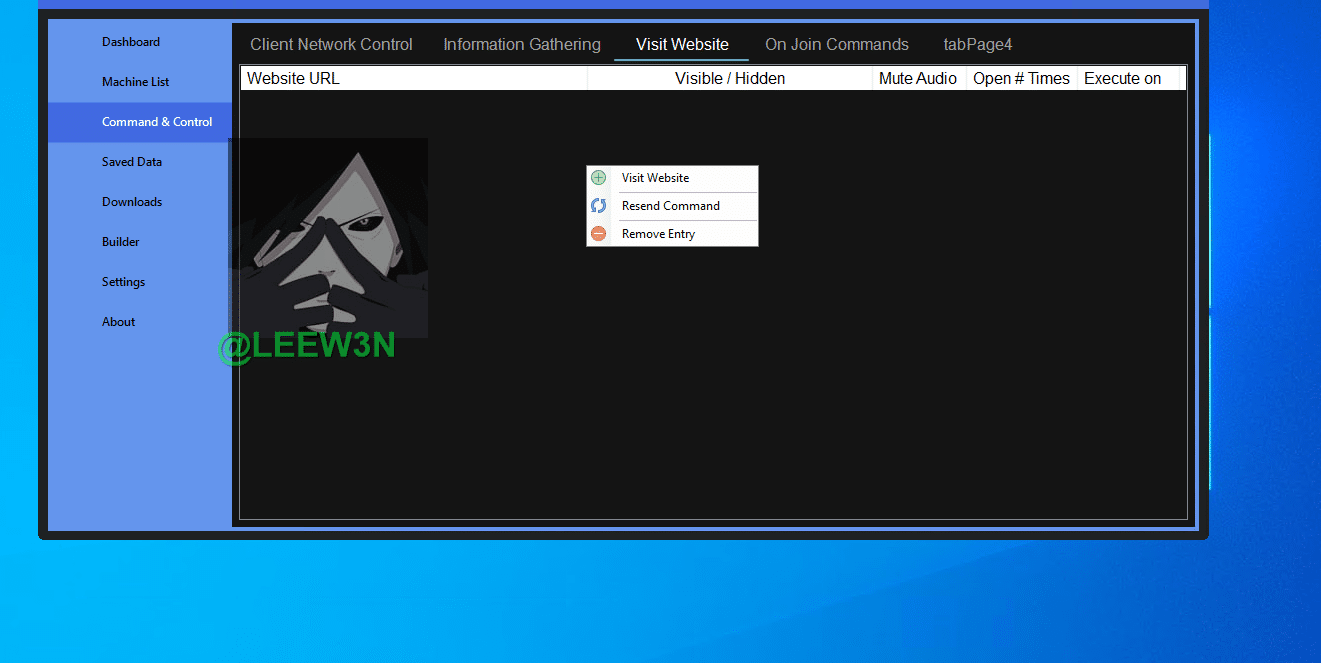The image size is (1321, 663).
Task: Open the Dashboard section in the sidebar
Action: click(131, 42)
